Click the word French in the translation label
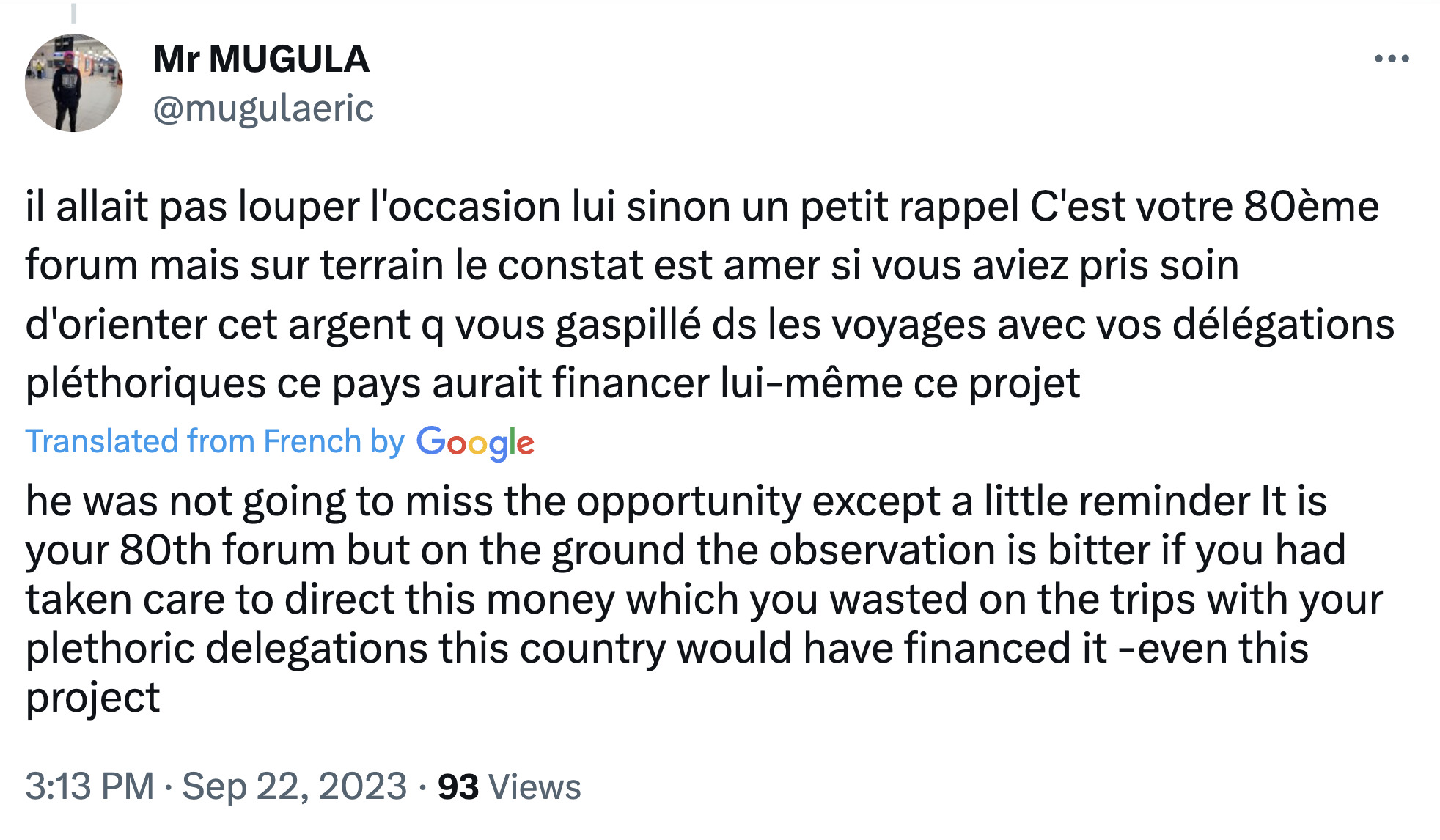Screen dimensions: 1440x840 (x=312, y=441)
